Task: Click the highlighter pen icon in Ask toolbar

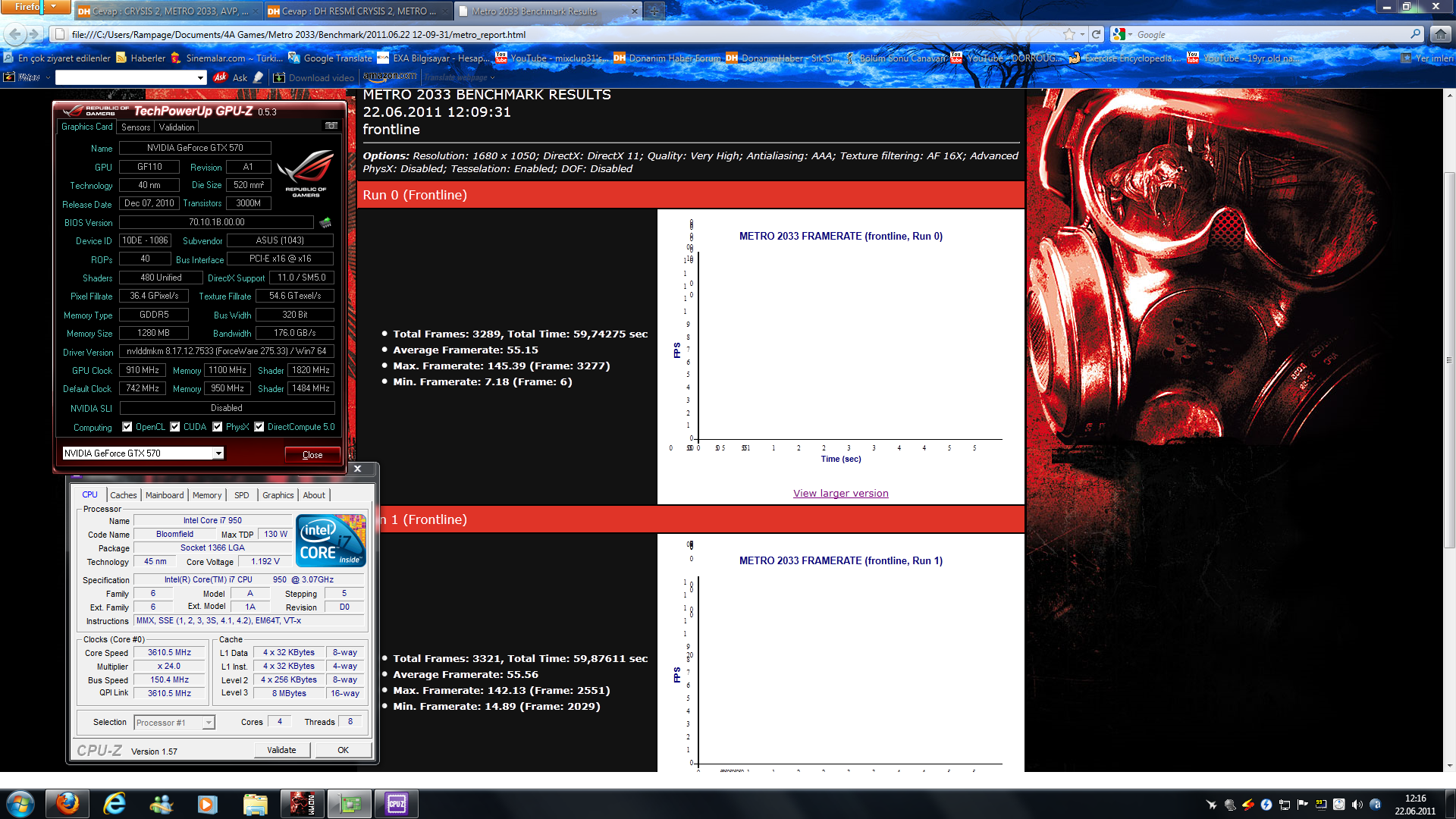Action: click(259, 77)
